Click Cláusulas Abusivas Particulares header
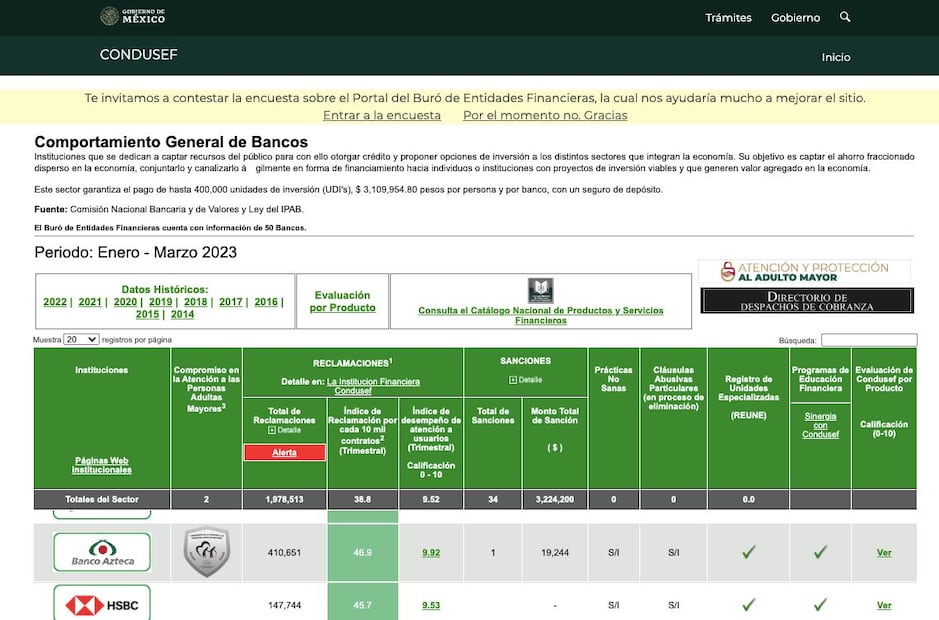This screenshot has height=620, width=939. point(673,388)
